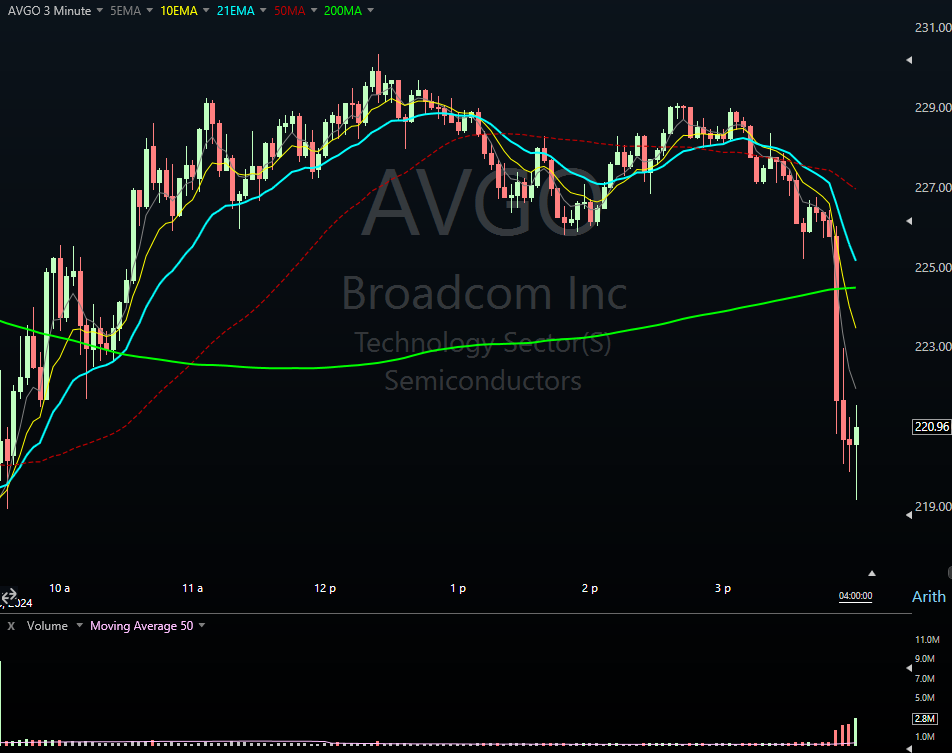Viewport: 952px width, 753px height.
Task: Click the current price box 220.96
Action: (x=932, y=427)
